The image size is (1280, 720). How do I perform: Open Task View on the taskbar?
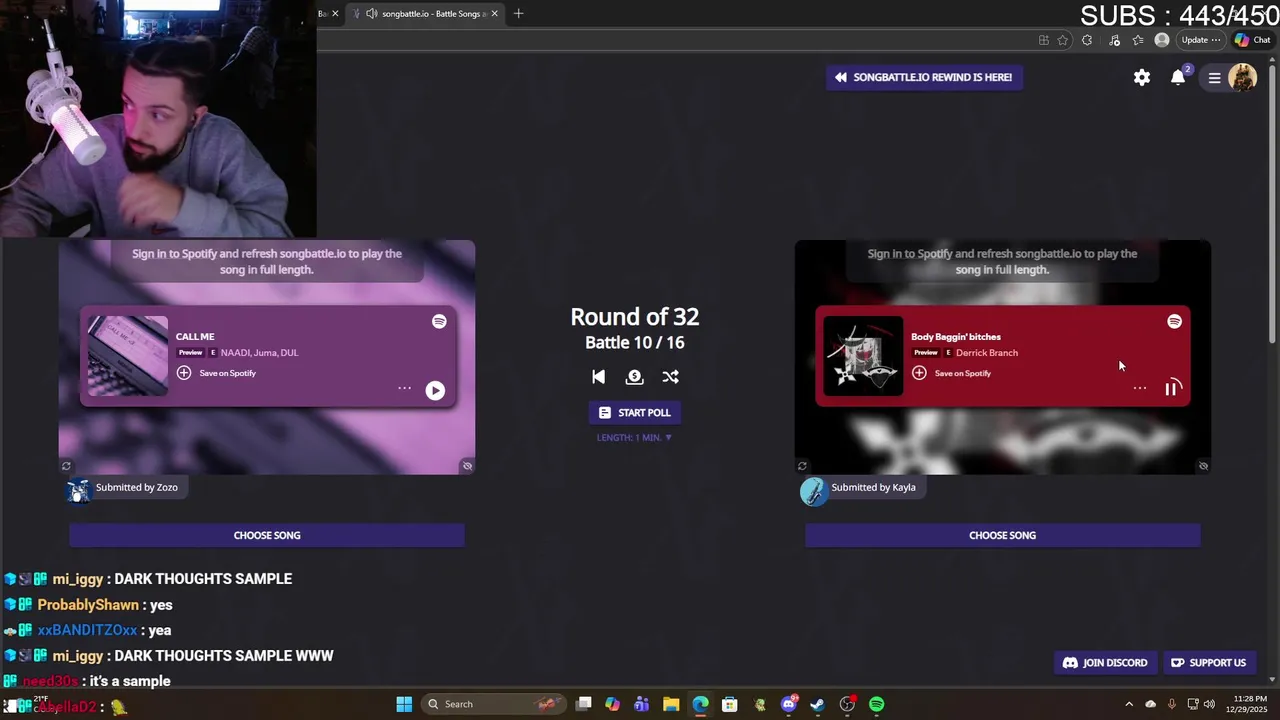pyautogui.click(x=584, y=704)
